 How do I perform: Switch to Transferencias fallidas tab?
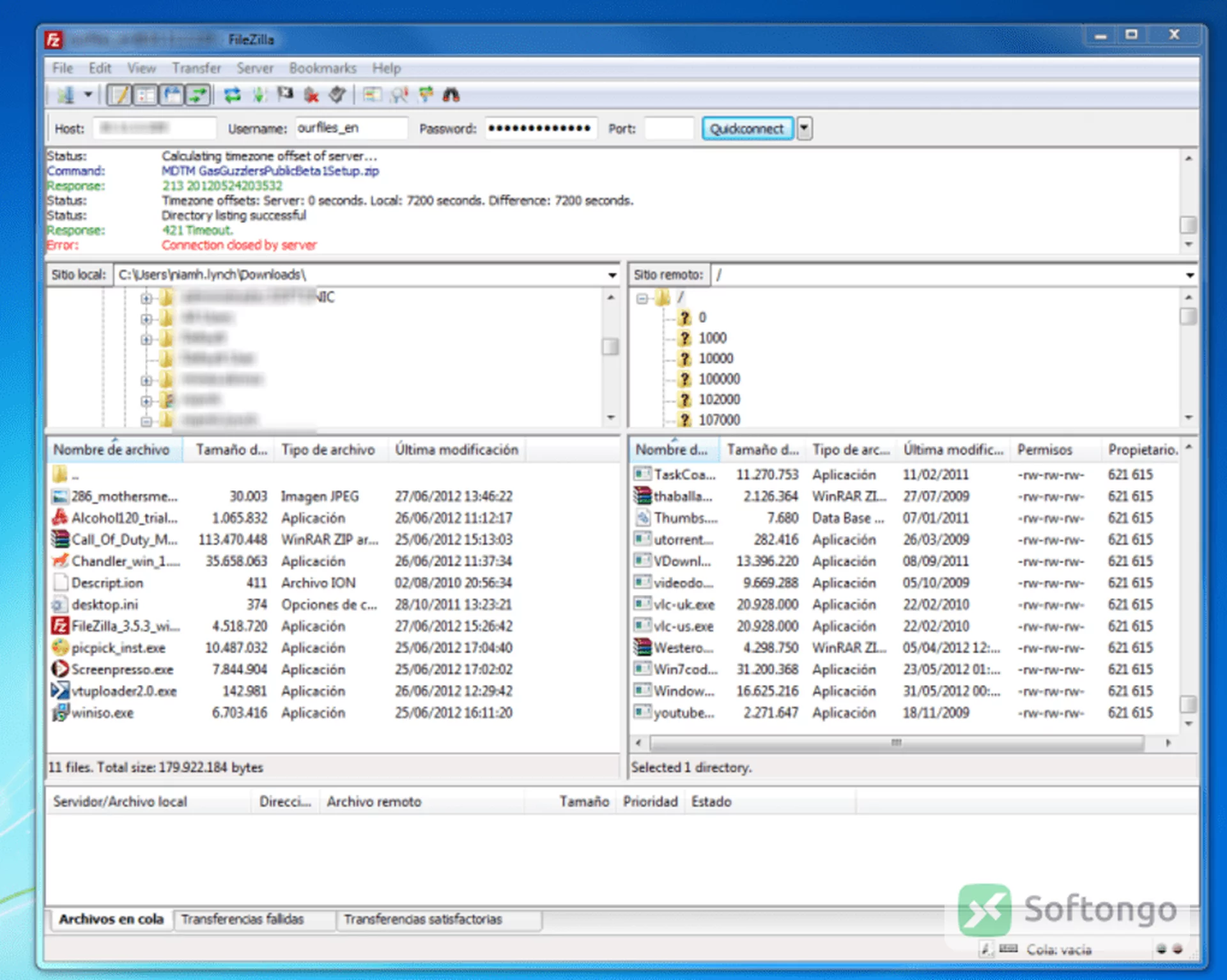pyautogui.click(x=242, y=919)
